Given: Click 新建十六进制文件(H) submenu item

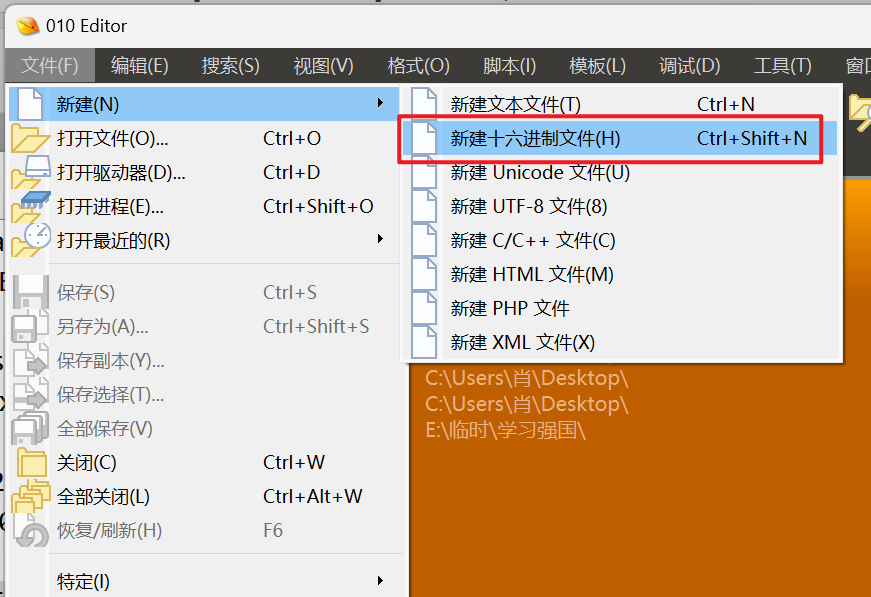Looking at the screenshot, I should tap(621, 138).
